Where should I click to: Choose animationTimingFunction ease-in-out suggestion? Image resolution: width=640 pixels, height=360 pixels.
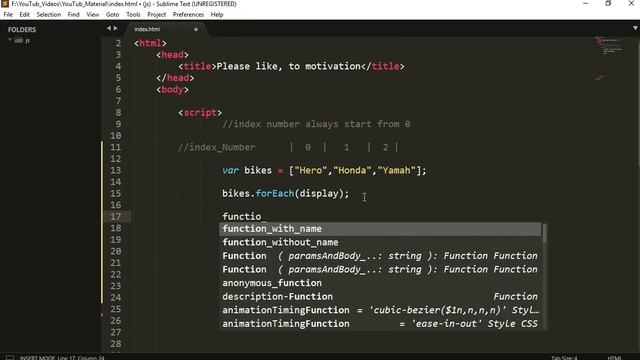pos(380,324)
